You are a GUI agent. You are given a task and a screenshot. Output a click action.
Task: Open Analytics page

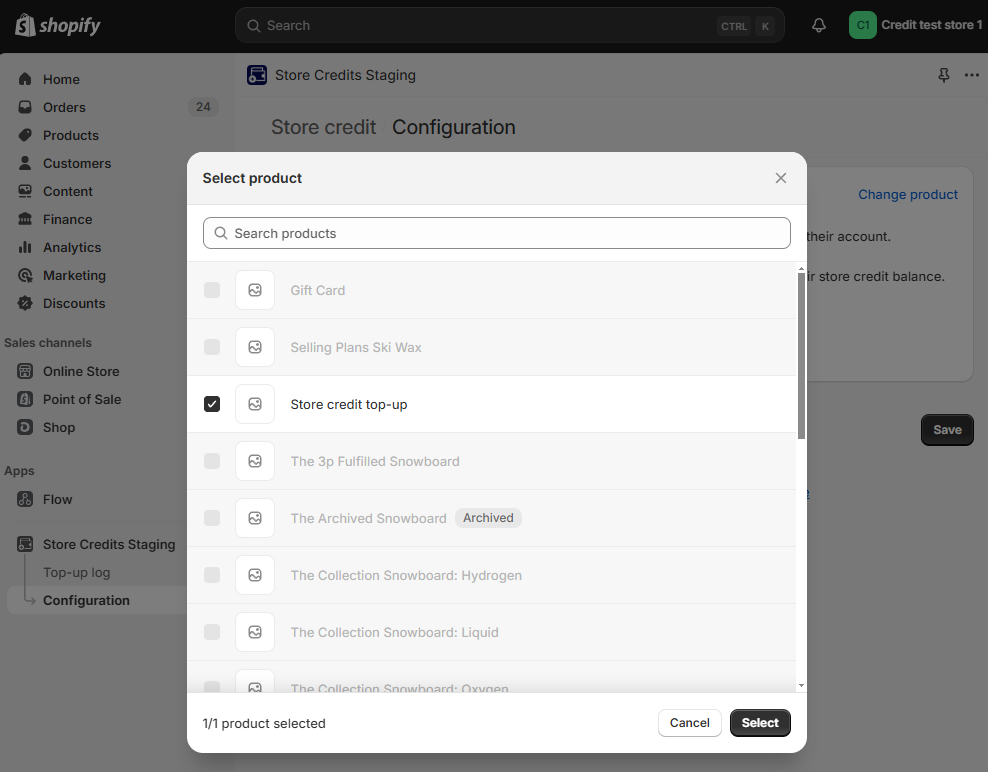72,248
